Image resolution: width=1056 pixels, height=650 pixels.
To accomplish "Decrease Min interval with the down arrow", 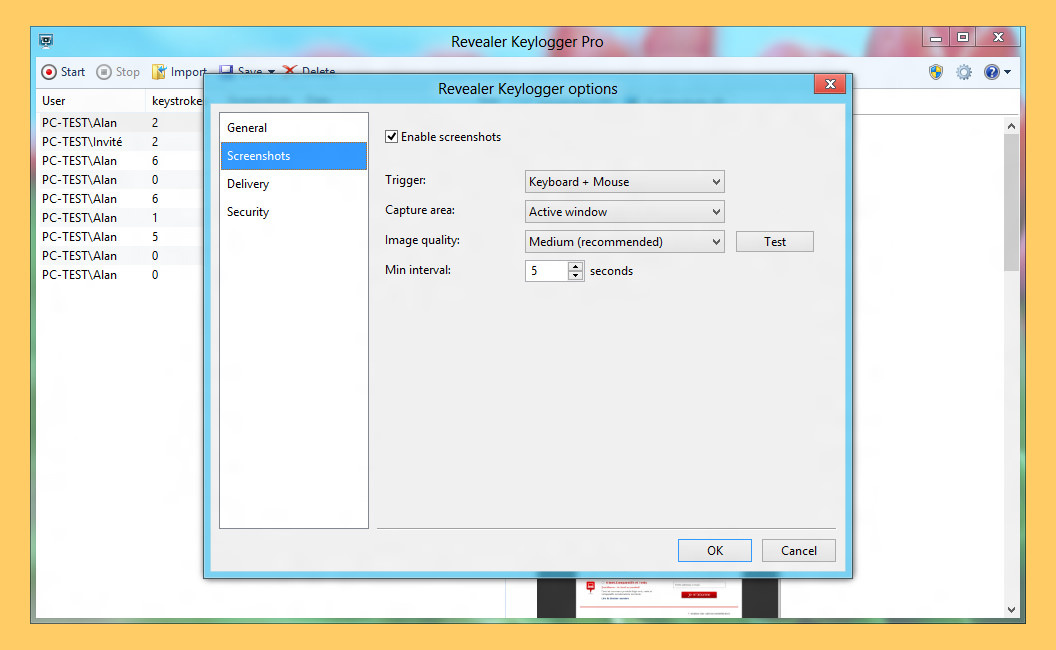I will tap(575, 276).
